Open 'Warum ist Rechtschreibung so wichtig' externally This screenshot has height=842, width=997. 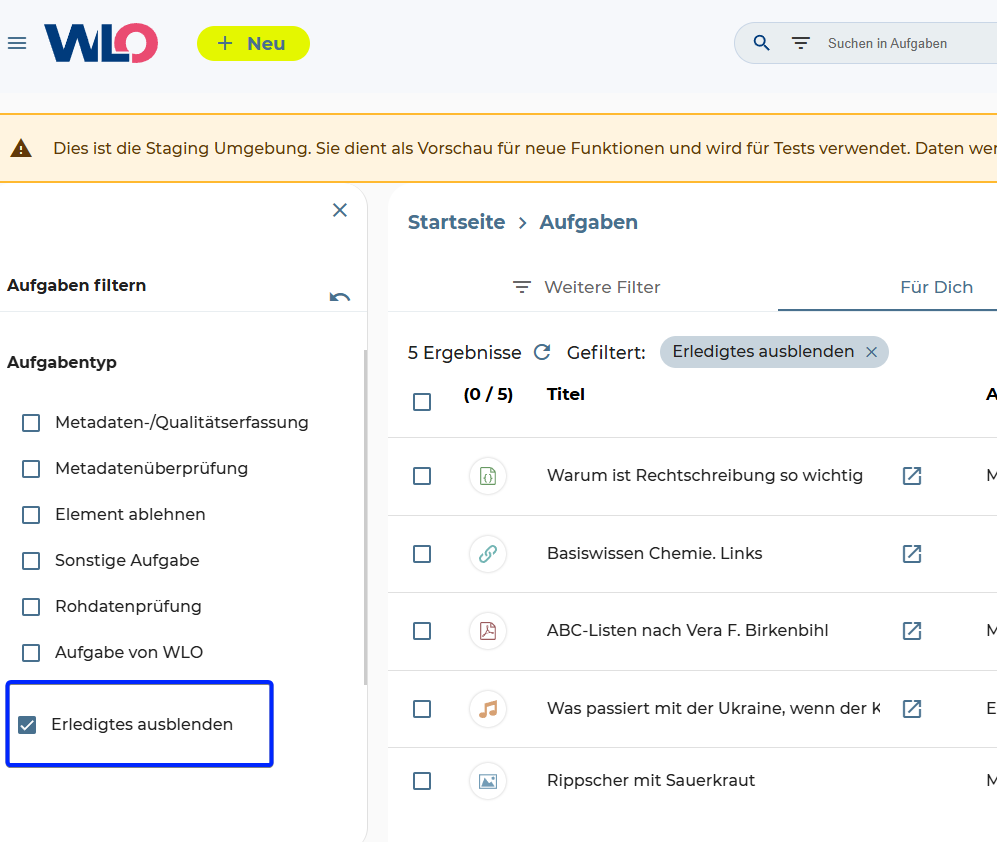(x=911, y=476)
